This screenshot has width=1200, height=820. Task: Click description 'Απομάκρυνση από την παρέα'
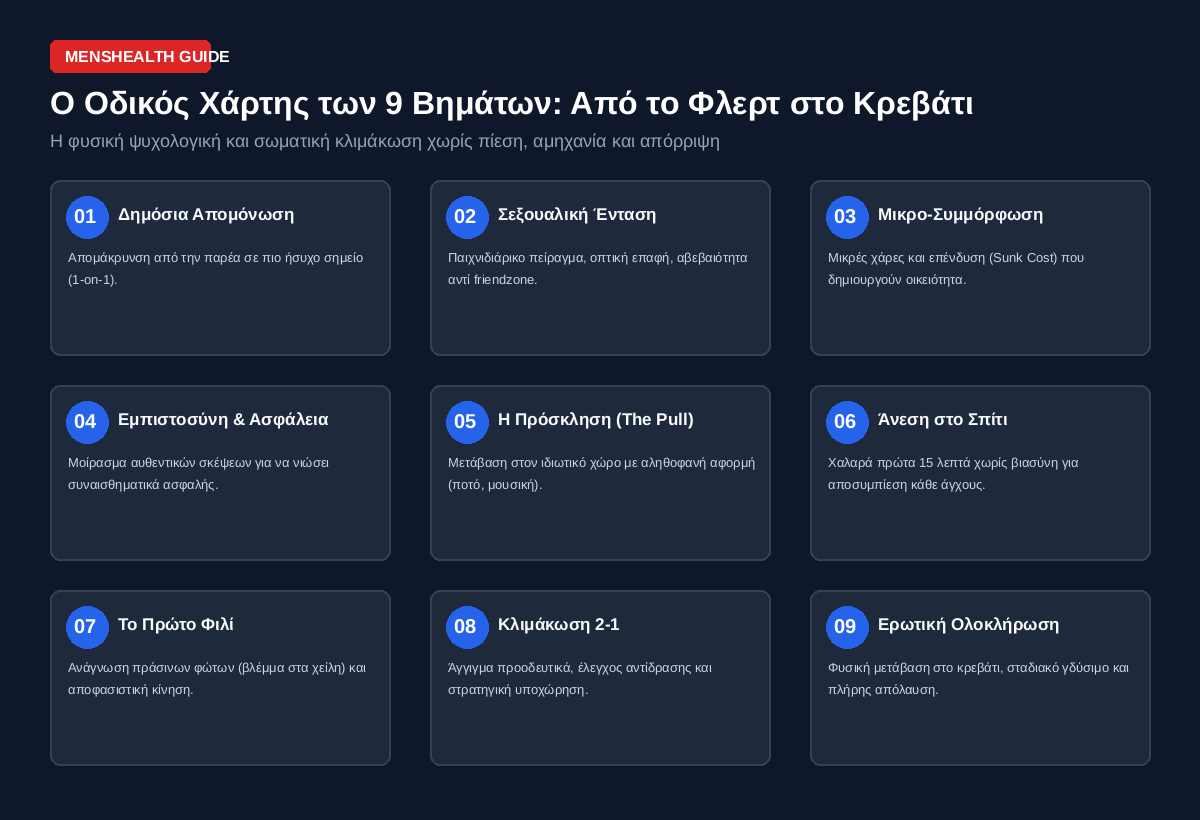tap(215, 268)
